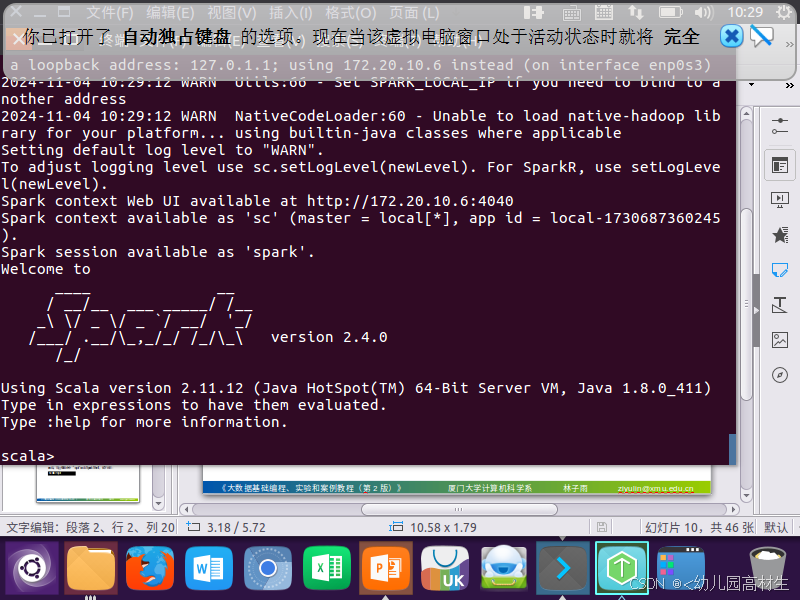
Task: Open the 默认 dropdown in the status bar
Action: click(775, 526)
